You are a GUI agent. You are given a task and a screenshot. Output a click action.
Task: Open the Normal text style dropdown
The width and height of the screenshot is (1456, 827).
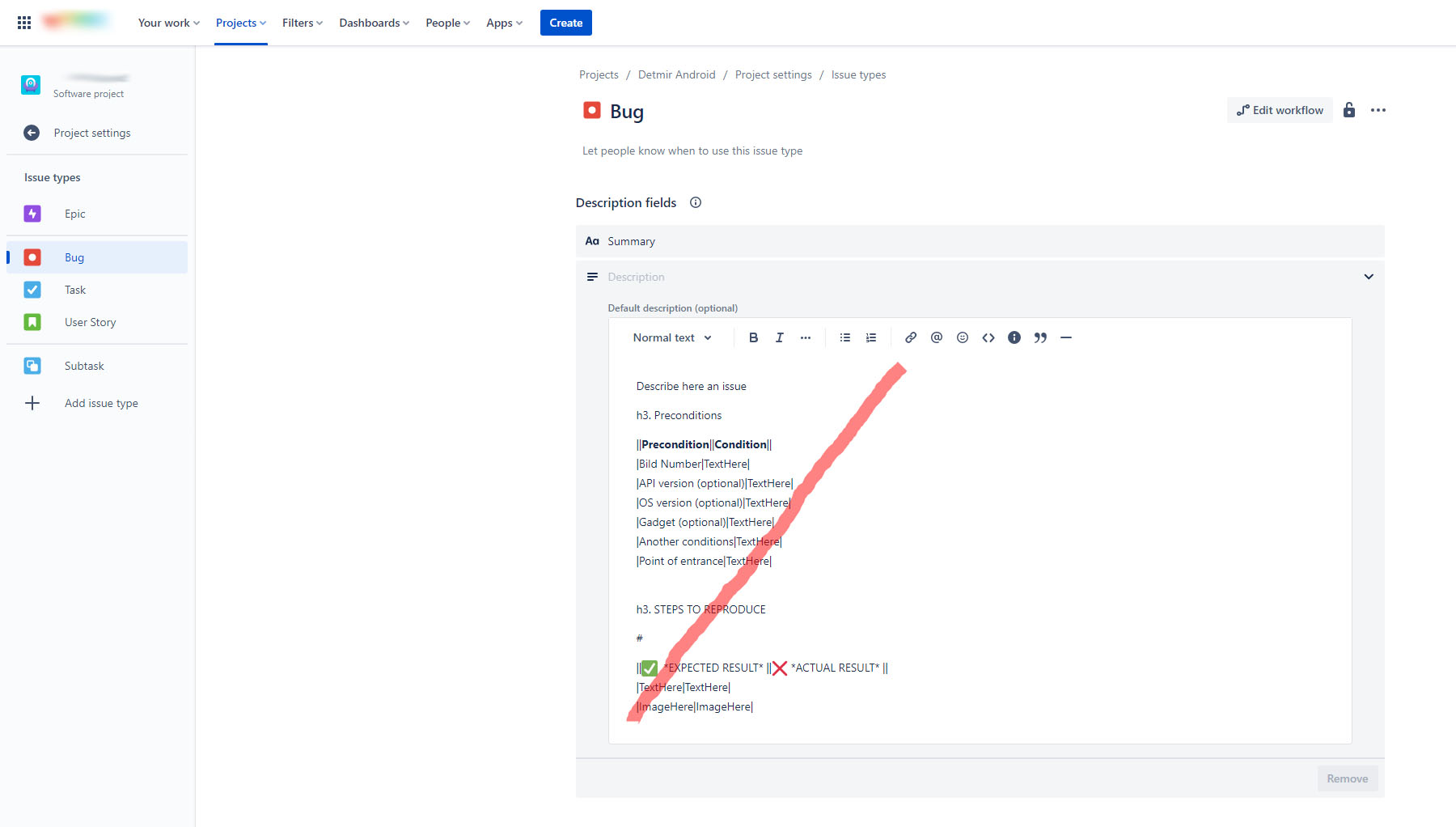(671, 337)
